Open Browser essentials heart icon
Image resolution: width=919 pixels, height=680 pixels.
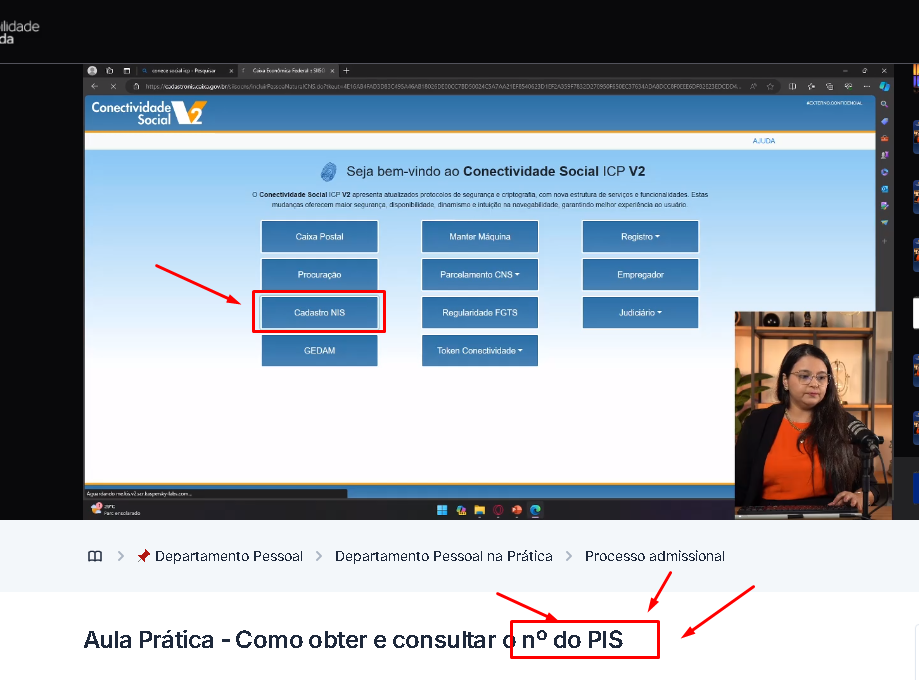[x=848, y=86]
